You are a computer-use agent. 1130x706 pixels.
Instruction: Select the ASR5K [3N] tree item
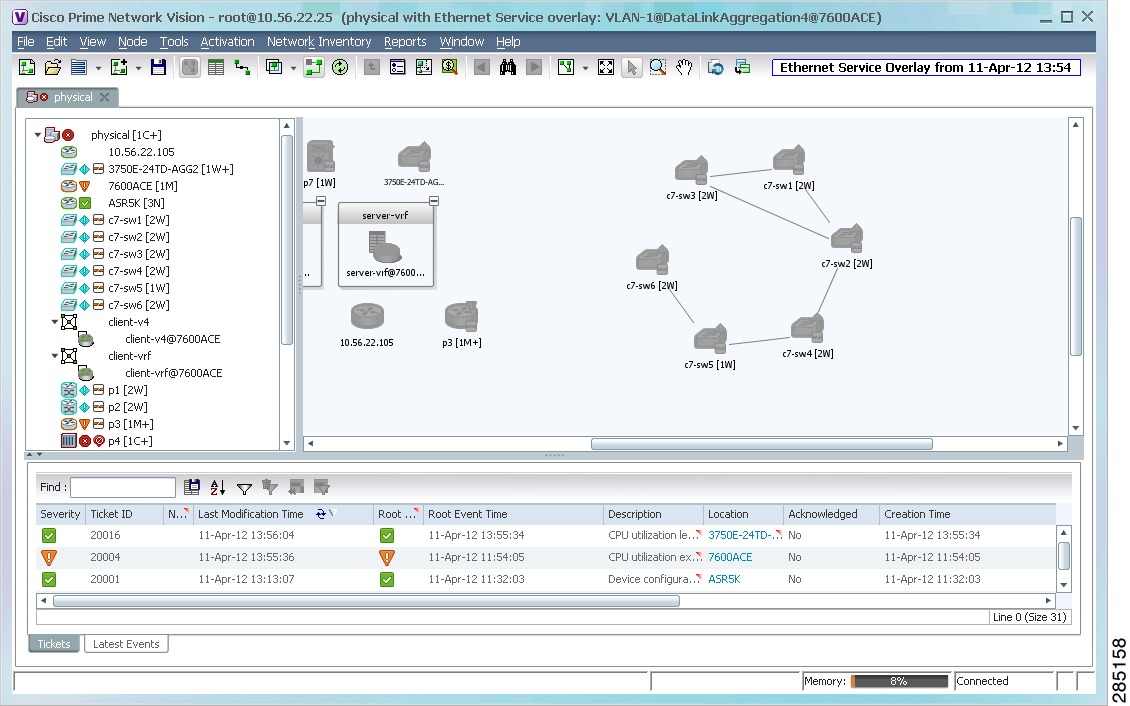pyautogui.click(x=136, y=203)
